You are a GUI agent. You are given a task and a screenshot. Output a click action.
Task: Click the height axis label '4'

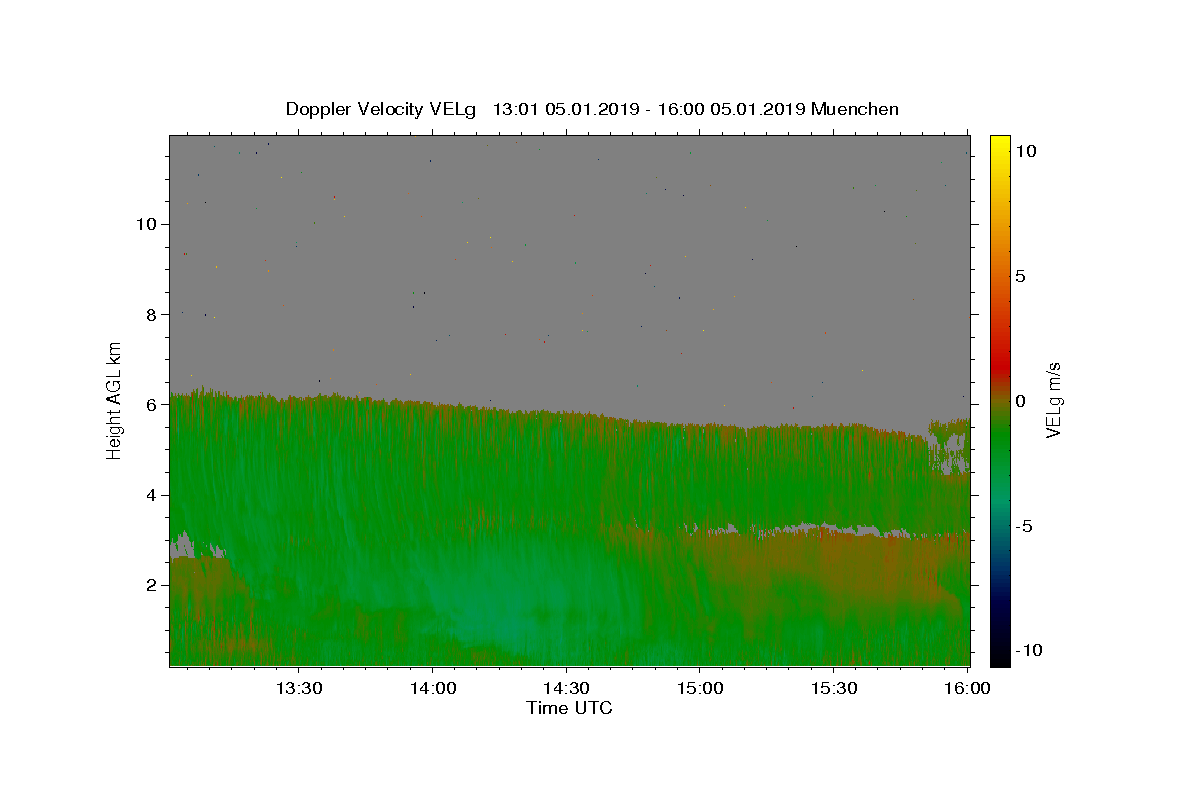[x=152, y=495]
